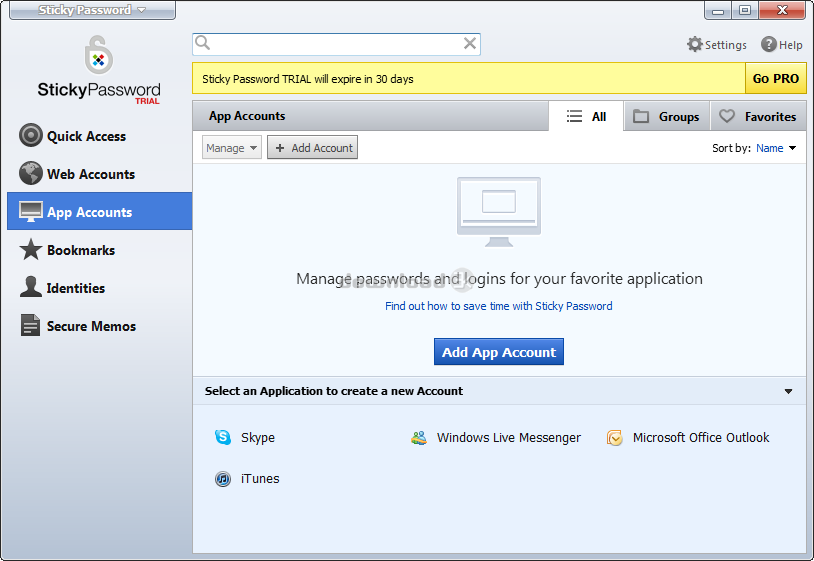Click the plus icon in Add Account
The image size is (814, 561).
click(x=280, y=148)
